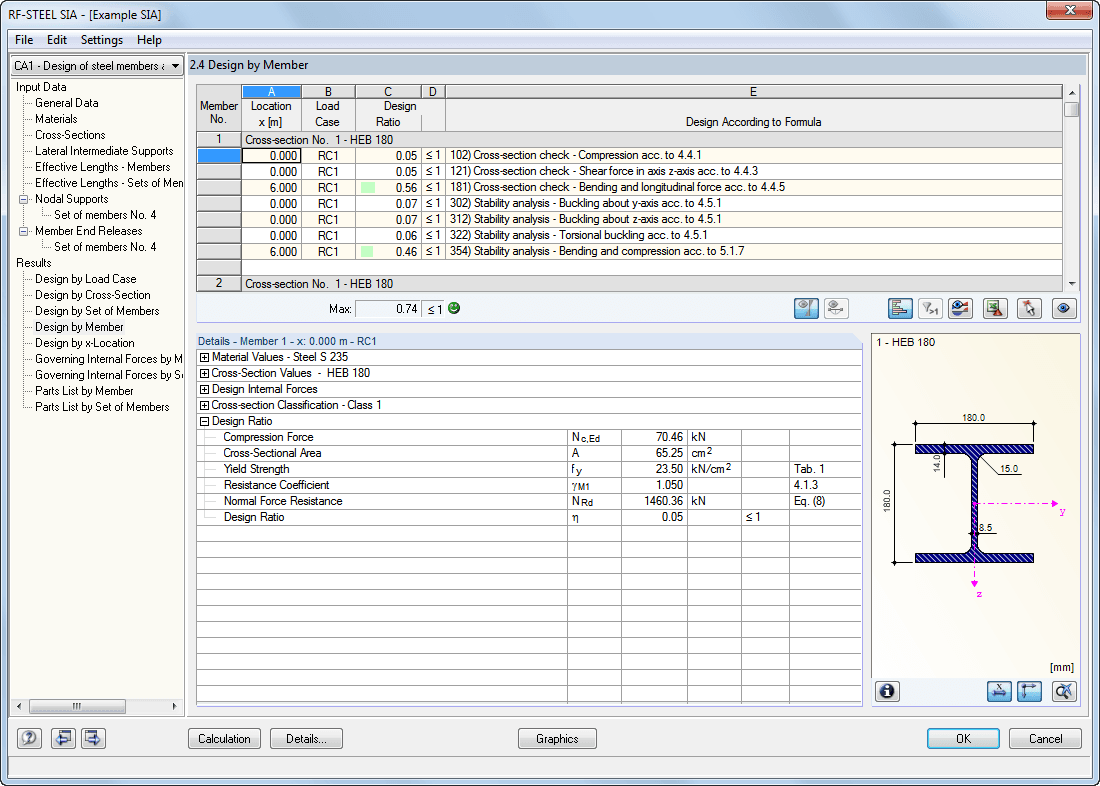Click the filter ratio >1 funnel icon
The image size is (1100, 786).
(930, 308)
